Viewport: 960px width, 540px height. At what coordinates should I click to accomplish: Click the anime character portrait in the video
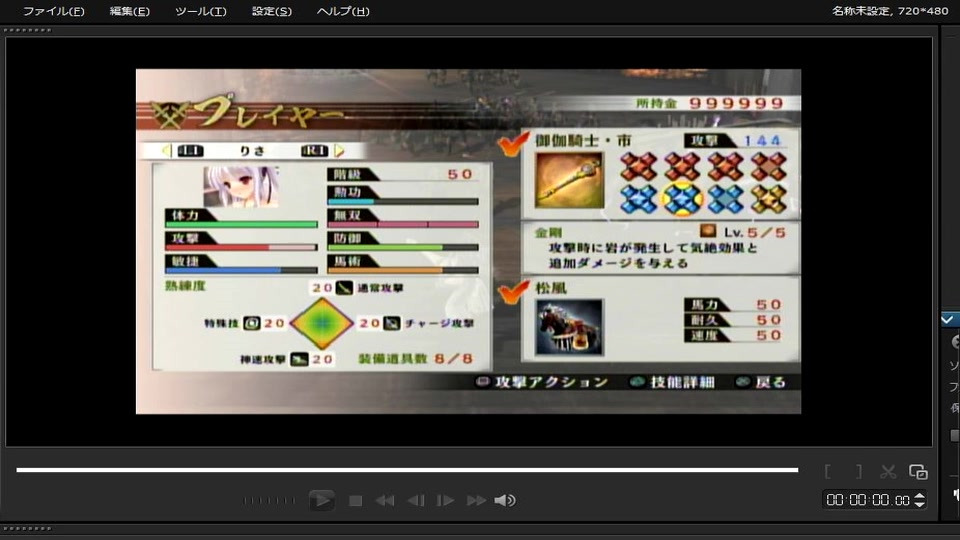click(241, 186)
